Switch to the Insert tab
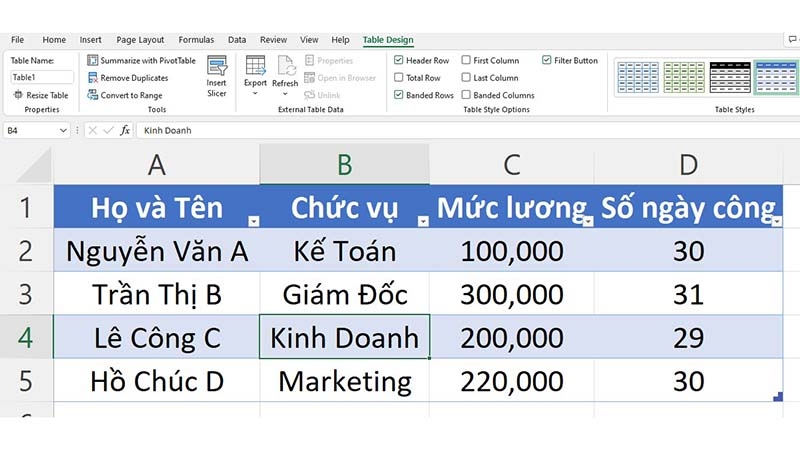Screen dimensions: 800x450 click(90, 40)
